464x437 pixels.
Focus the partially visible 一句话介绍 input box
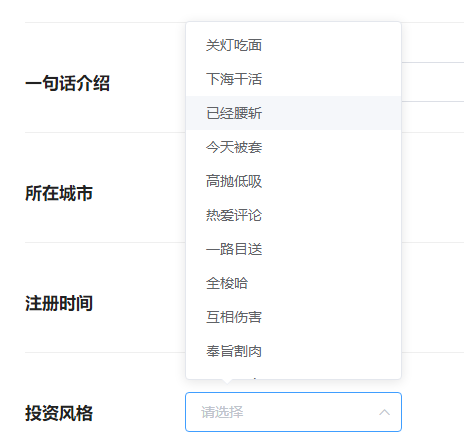[433, 82]
